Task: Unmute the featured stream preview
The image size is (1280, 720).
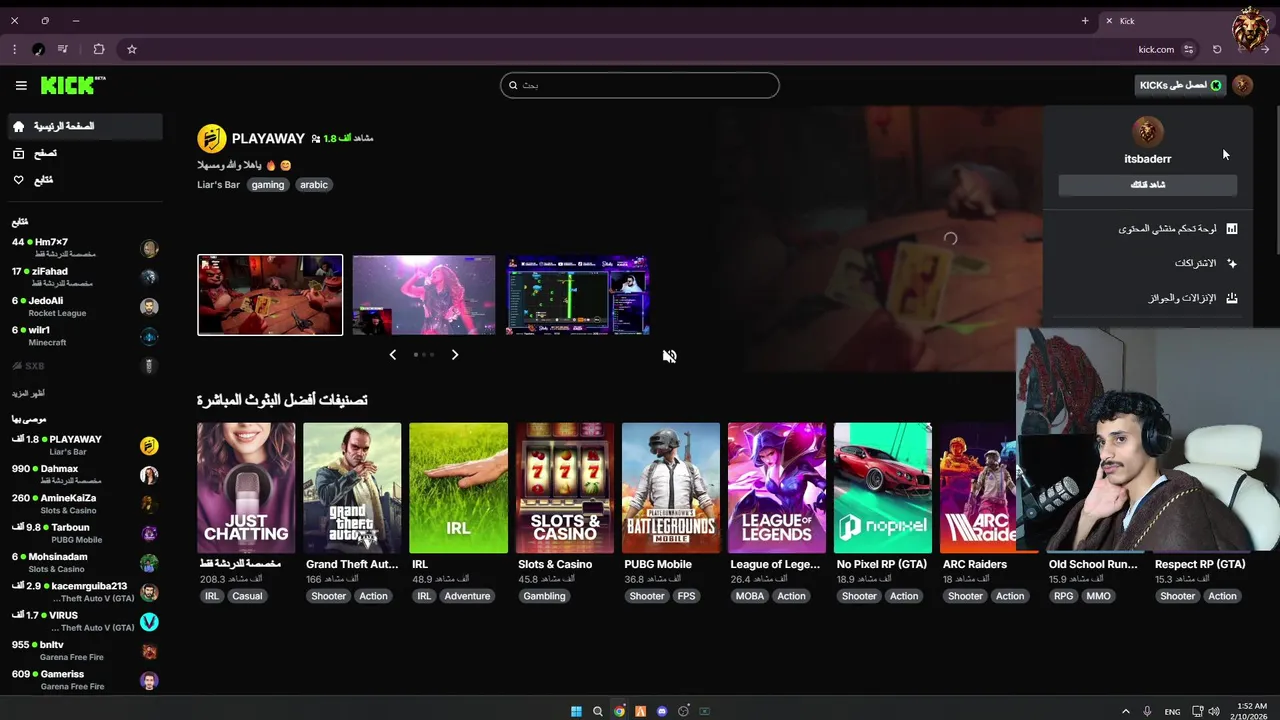Action: (x=670, y=356)
